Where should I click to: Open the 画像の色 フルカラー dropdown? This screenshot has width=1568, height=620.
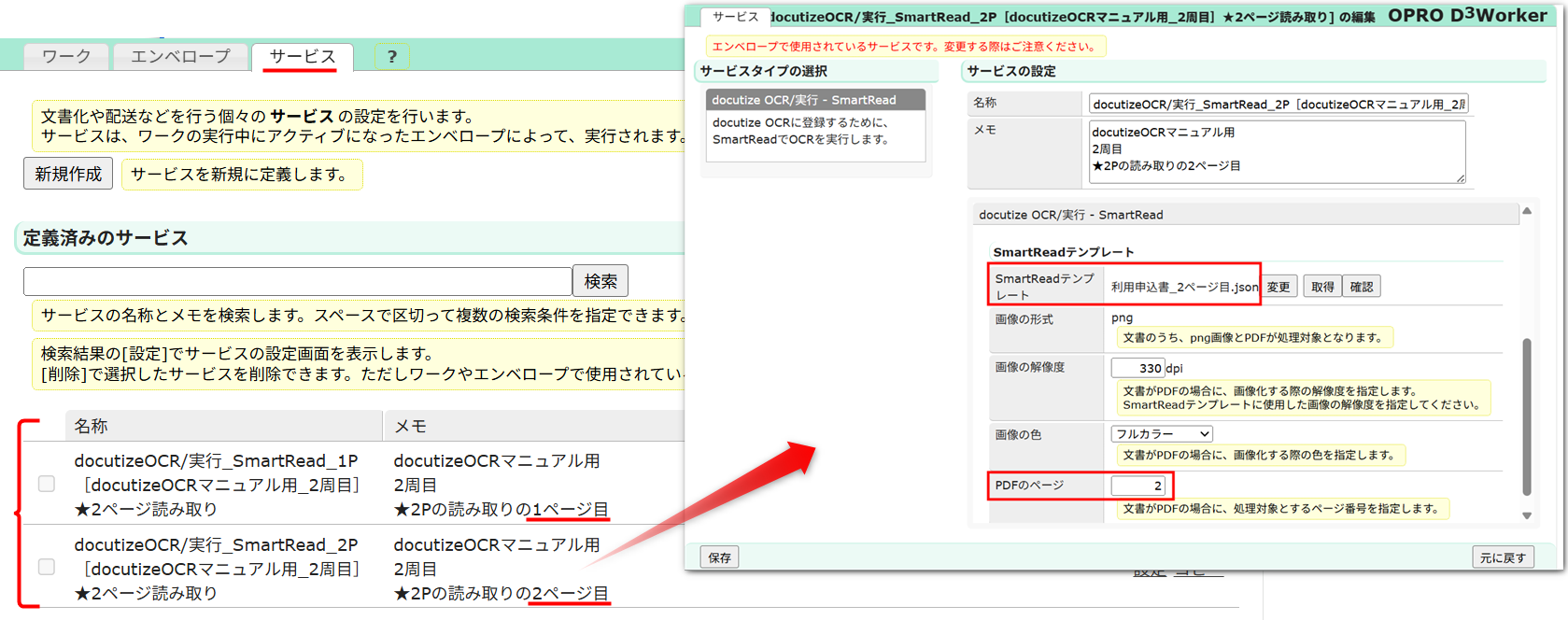pyautogui.click(x=1162, y=434)
